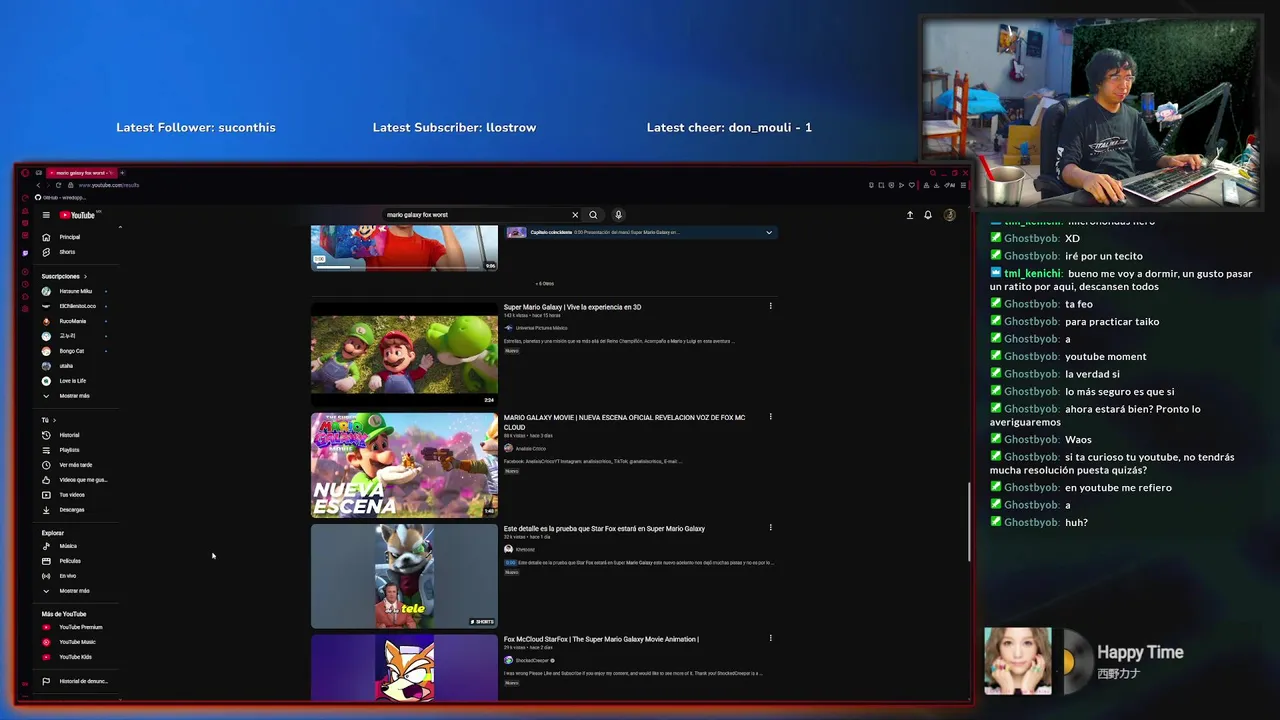Clear the search box with X
The width and height of the screenshot is (1280, 720).
(575, 215)
